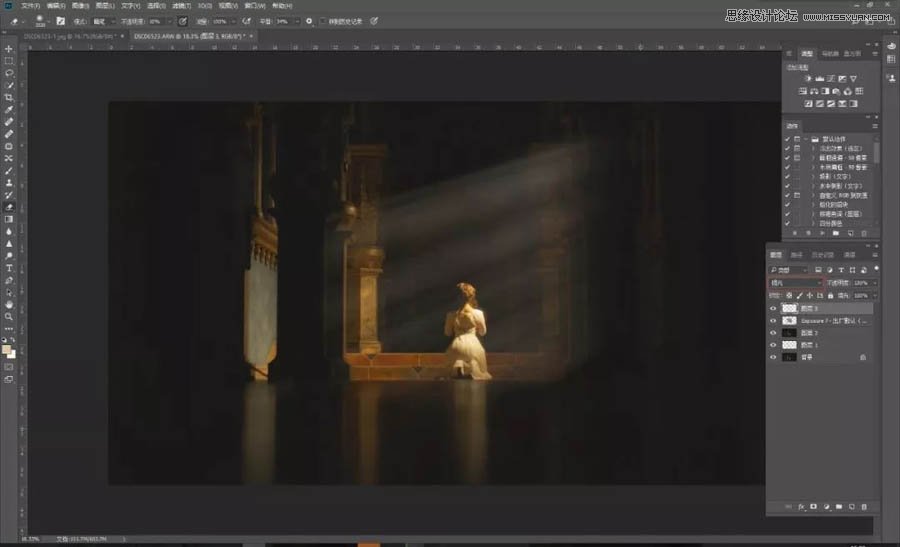900x547 pixels.
Task: Enable the erase to history checkbox
Action: [x=323, y=21]
